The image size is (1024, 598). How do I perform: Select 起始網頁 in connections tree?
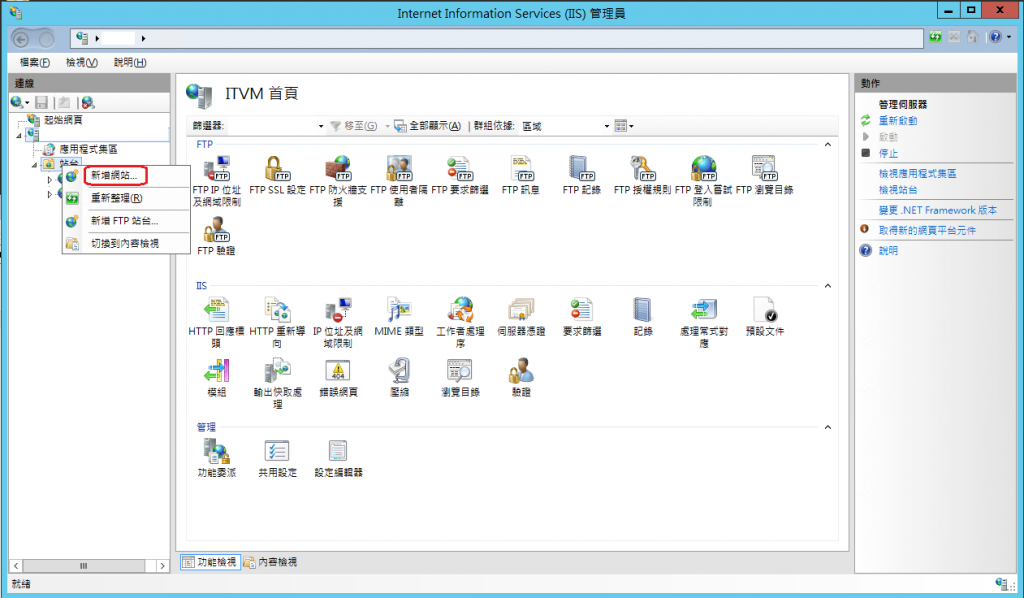(63, 119)
